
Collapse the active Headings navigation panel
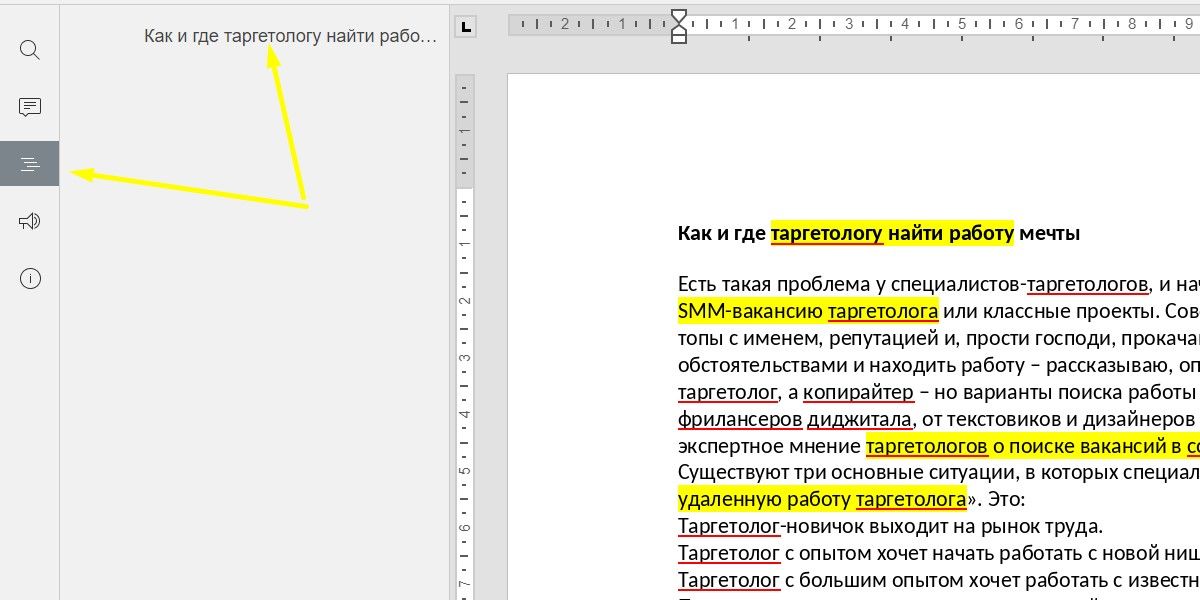click(30, 164)
